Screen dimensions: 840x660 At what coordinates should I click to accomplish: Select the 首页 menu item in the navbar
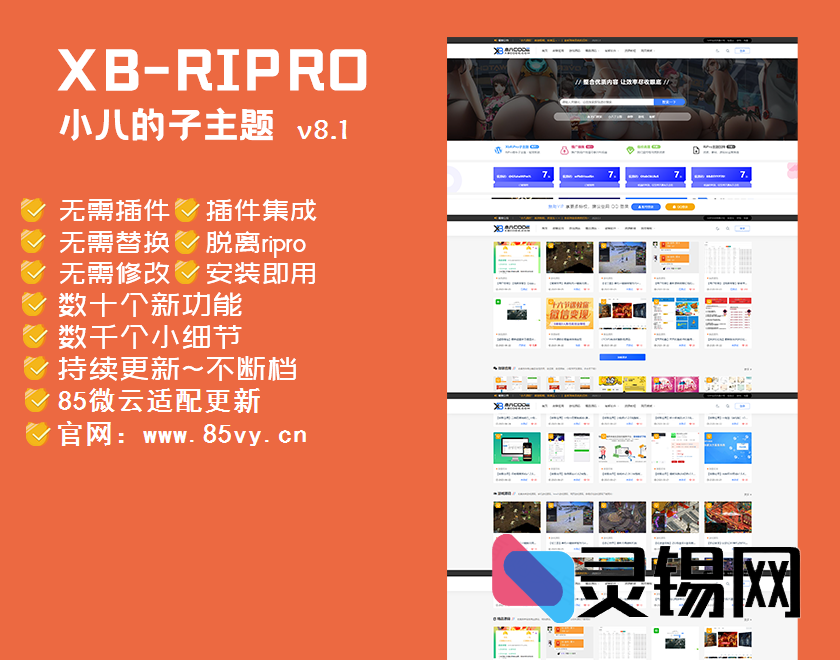coord(543,50)
